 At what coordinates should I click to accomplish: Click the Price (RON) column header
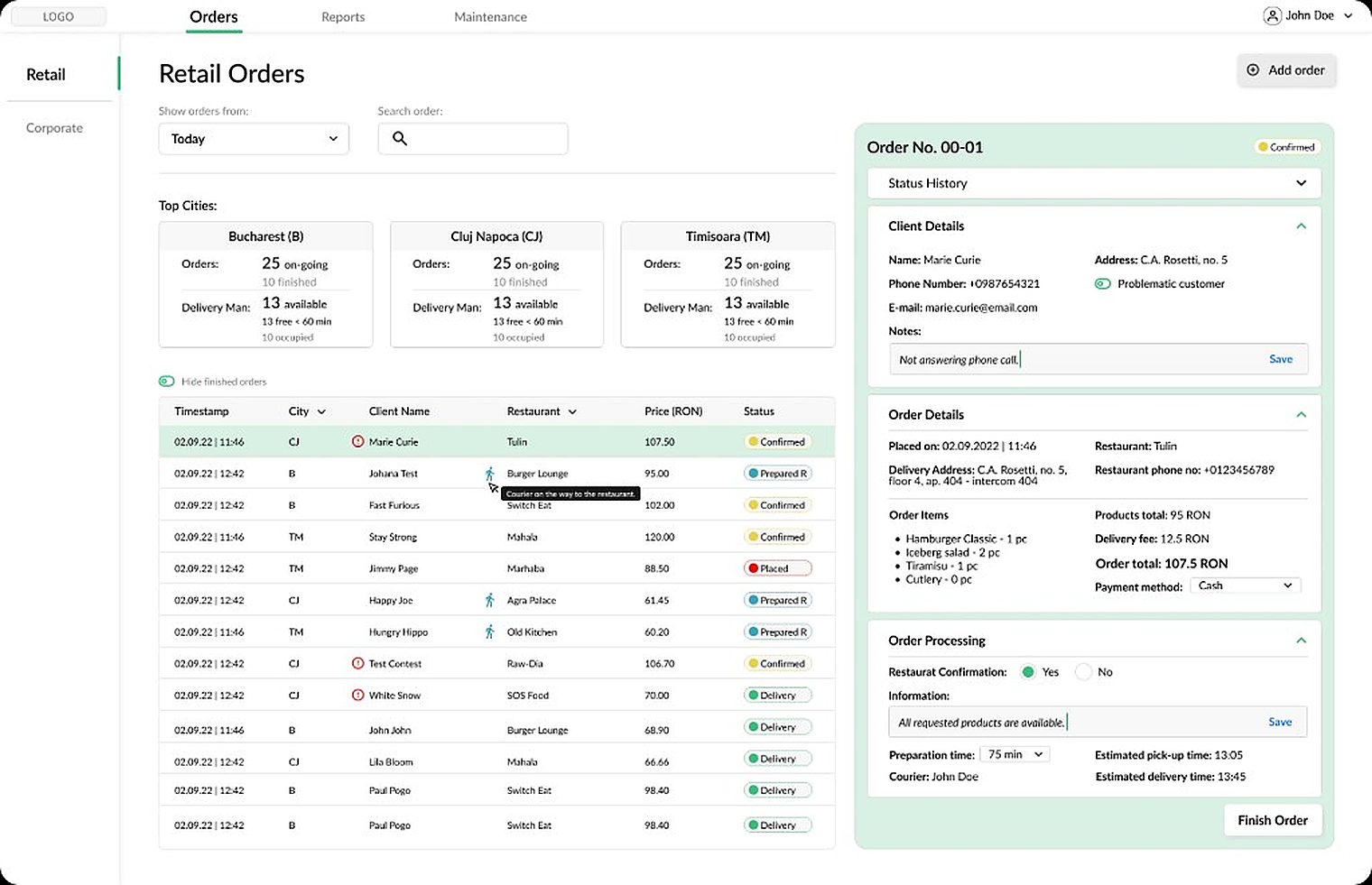[673, 411]
